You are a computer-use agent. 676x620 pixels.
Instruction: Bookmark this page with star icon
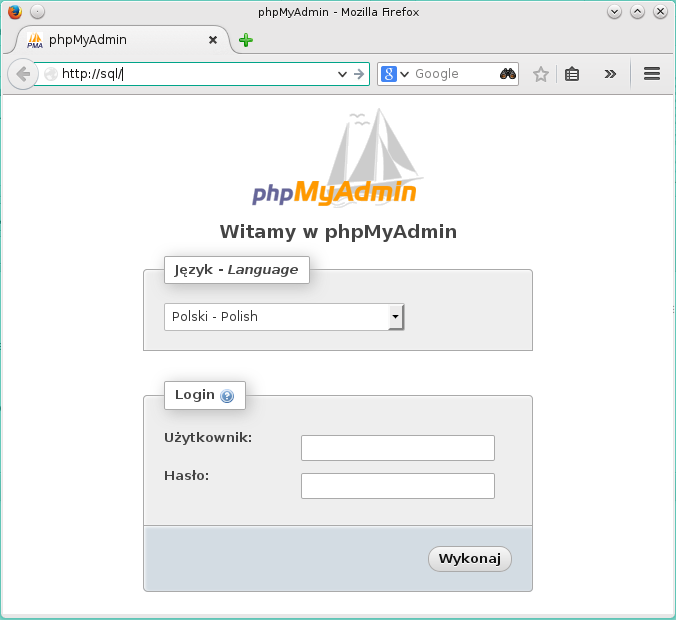(541, 74)
